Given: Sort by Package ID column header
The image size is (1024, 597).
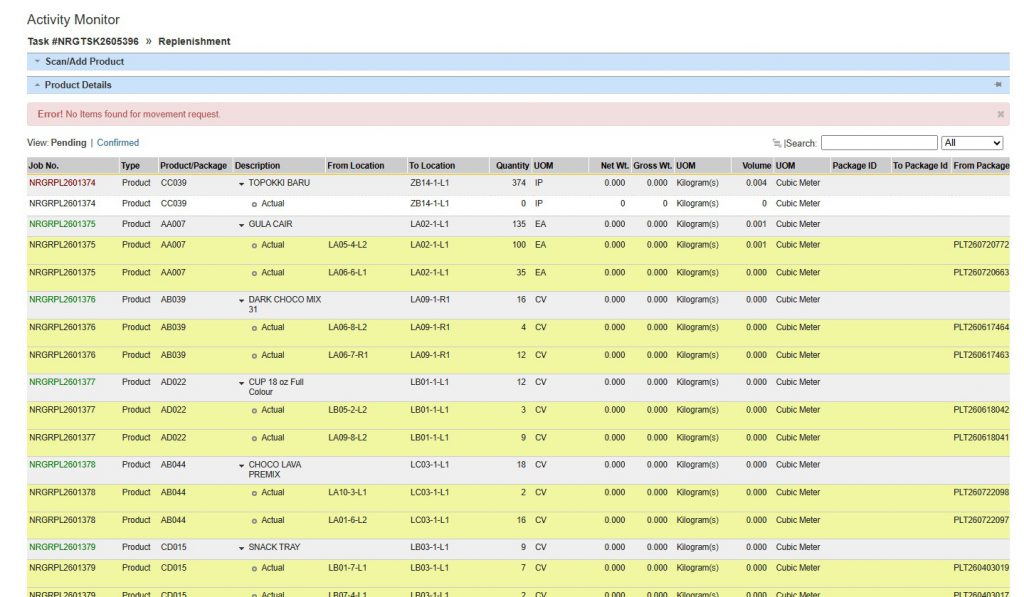Looking at the screenshot, I should tap(854, 166).
